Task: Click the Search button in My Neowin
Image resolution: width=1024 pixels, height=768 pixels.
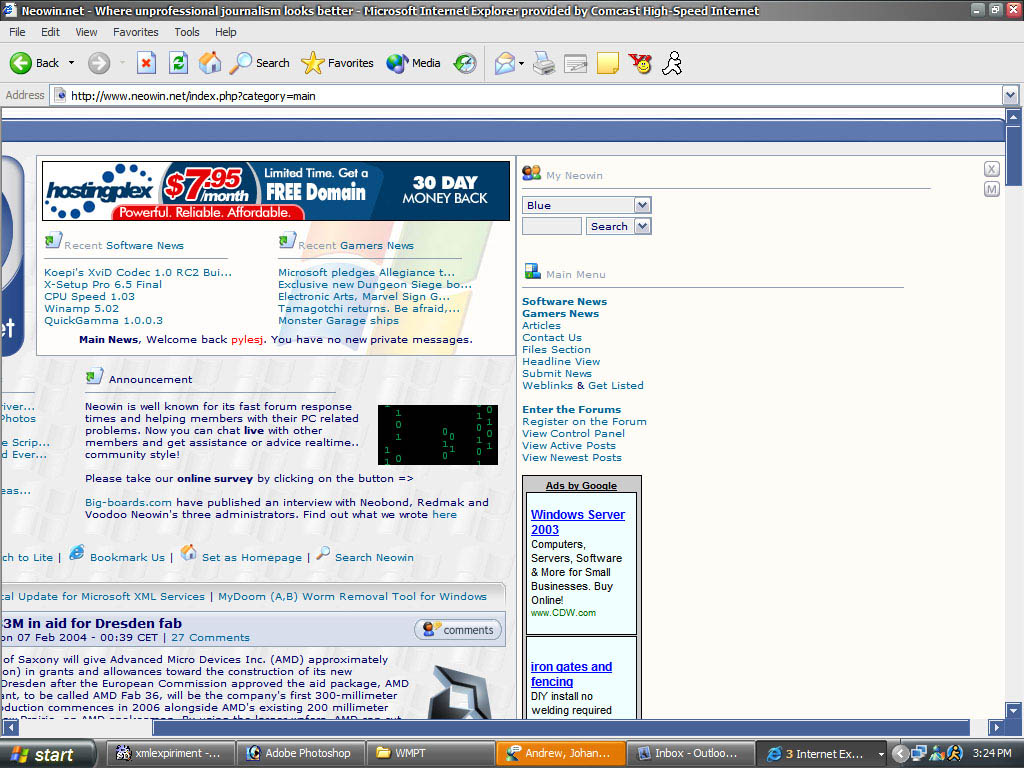Action: tap(609, 226)
